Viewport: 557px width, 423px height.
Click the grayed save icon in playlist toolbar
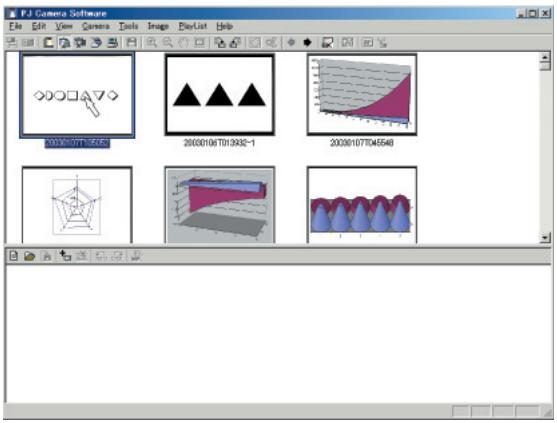[x=47, y=256]
